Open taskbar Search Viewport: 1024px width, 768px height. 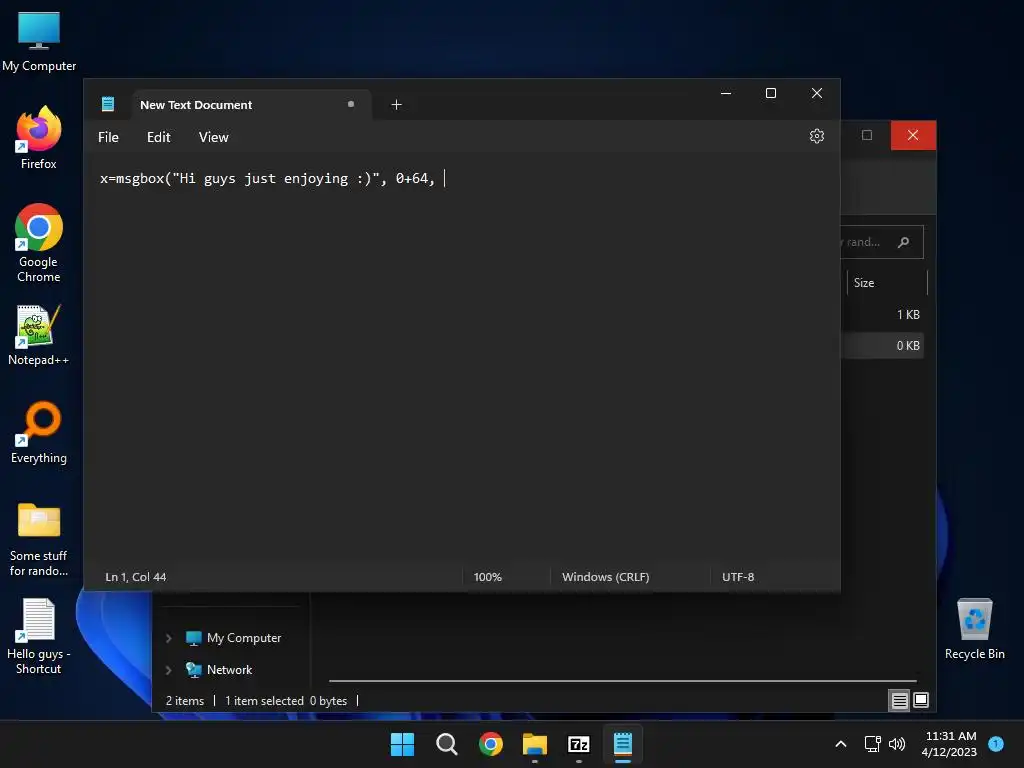pos(447,744)
